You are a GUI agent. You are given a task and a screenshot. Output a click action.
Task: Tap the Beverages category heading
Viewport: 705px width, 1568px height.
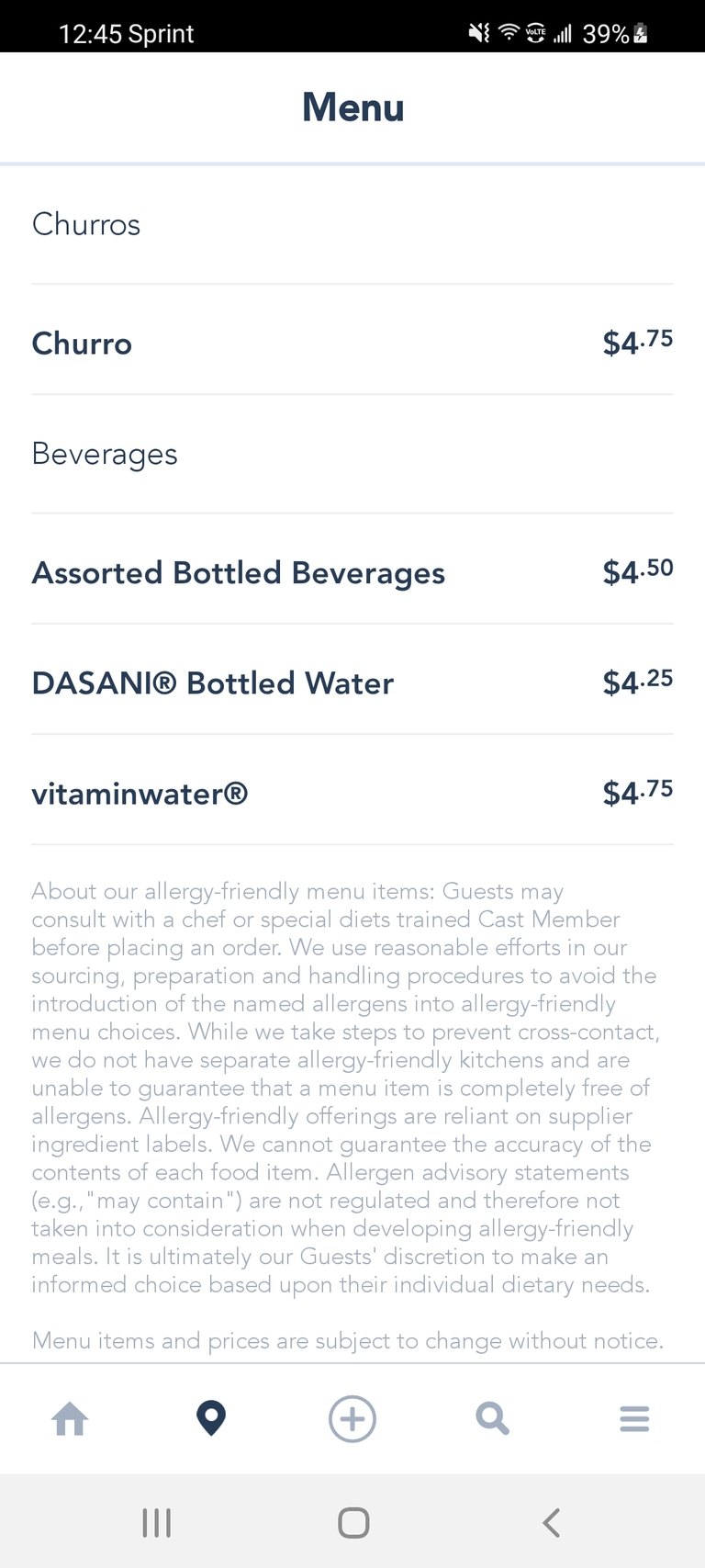pos(105,454)
